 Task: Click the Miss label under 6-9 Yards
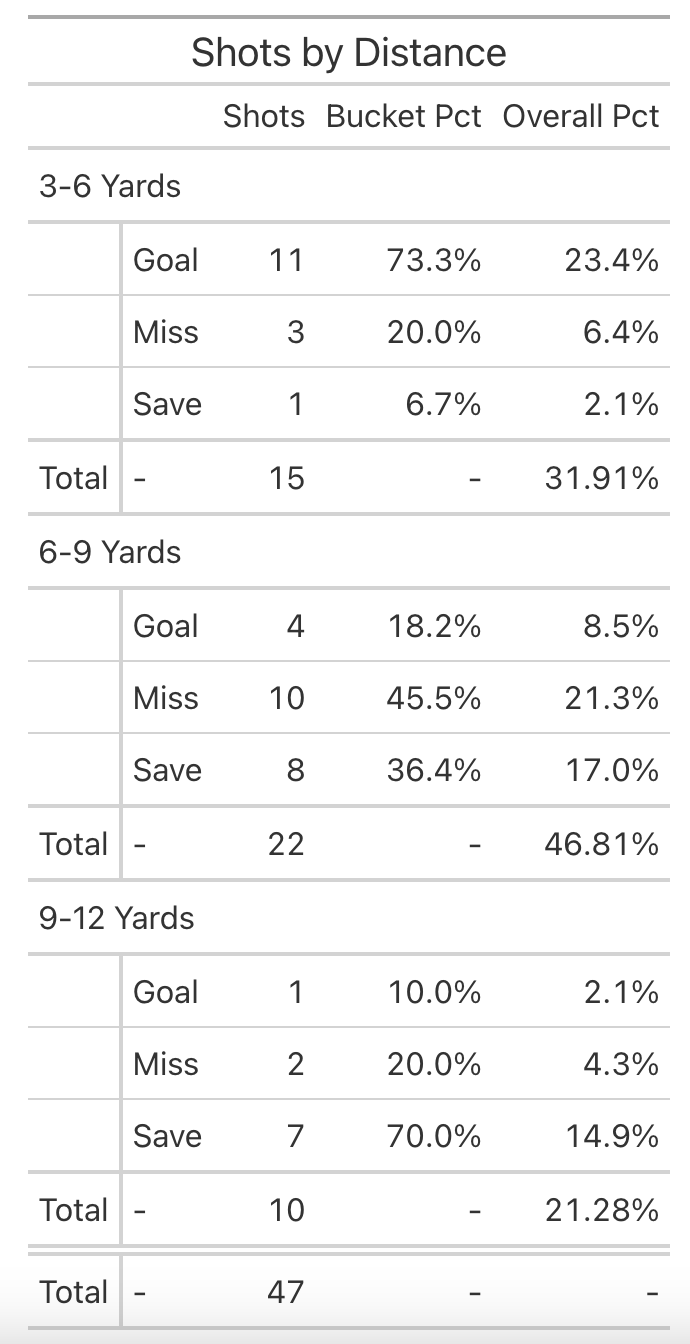[x=166, y=698]
